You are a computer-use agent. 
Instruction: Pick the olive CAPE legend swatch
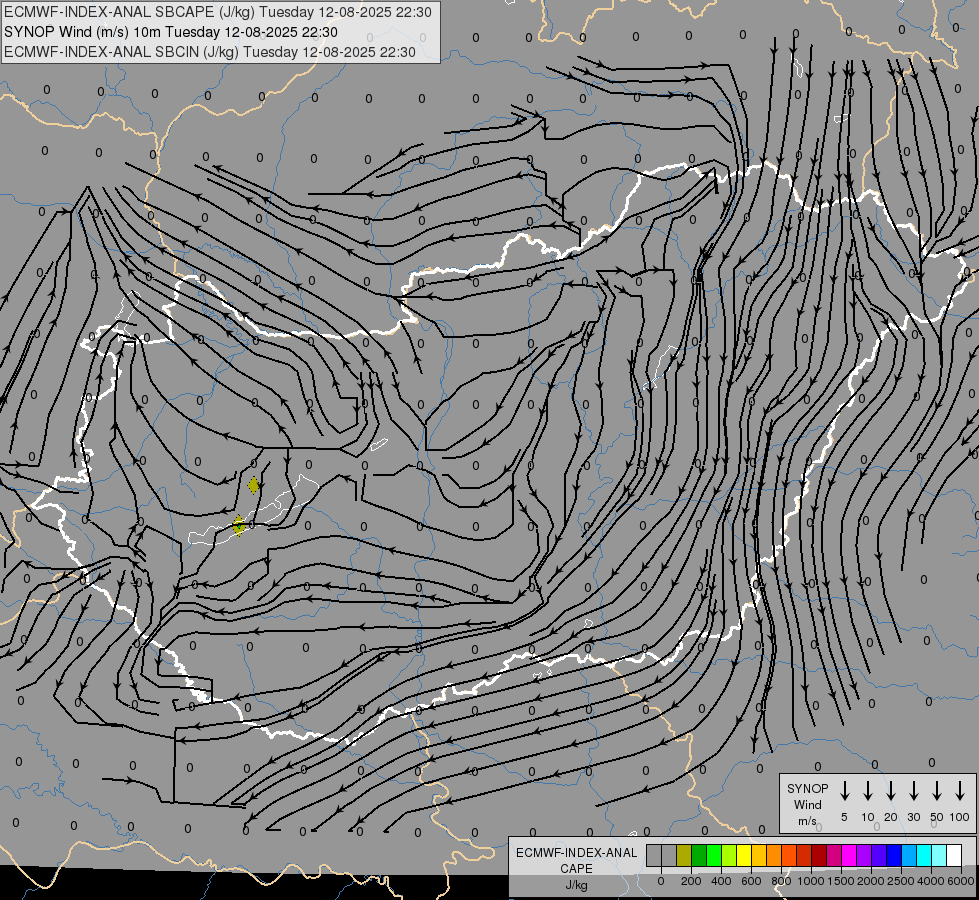tap(684, 855)
